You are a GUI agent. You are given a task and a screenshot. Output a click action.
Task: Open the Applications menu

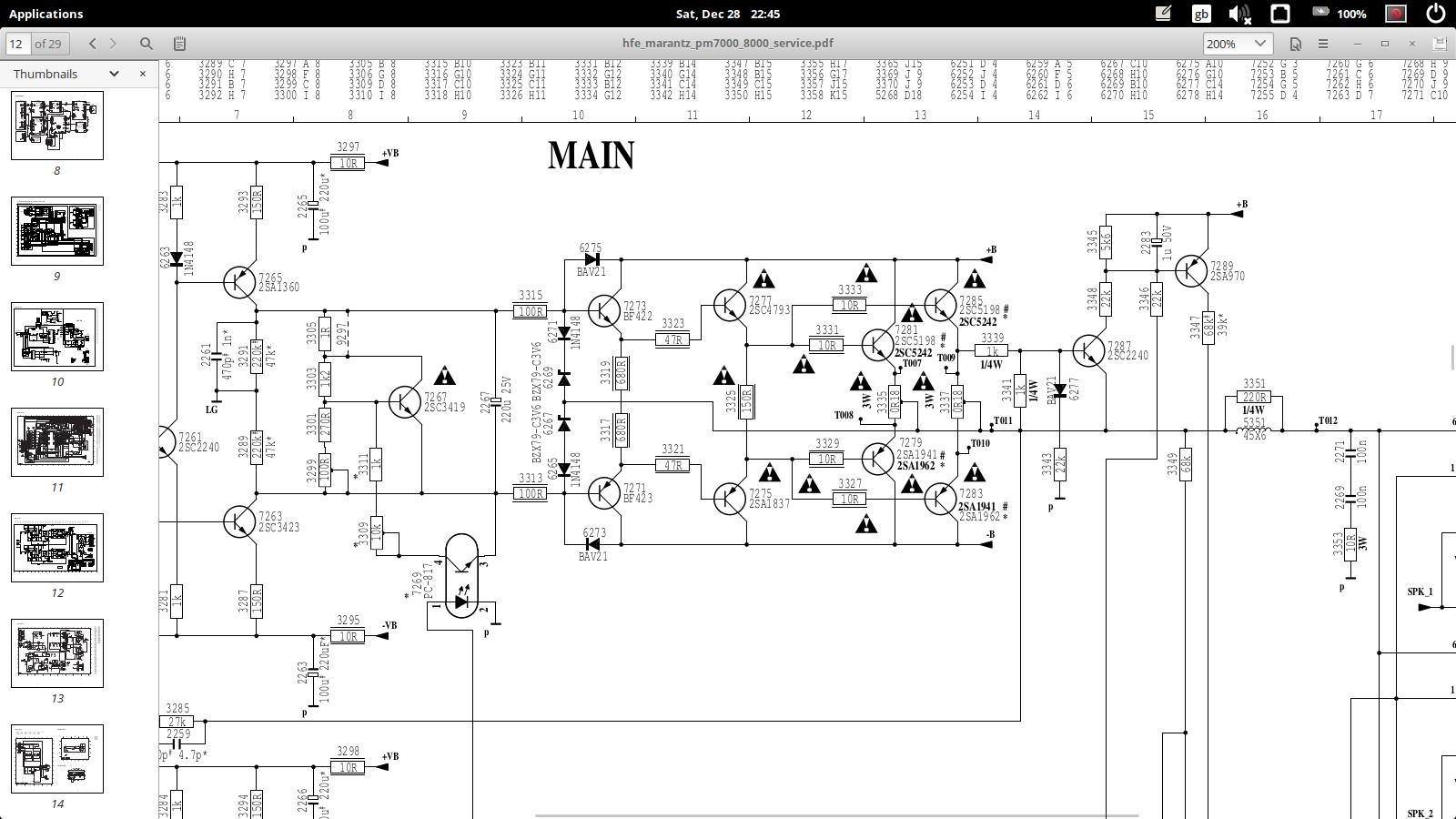click(45, 14)
